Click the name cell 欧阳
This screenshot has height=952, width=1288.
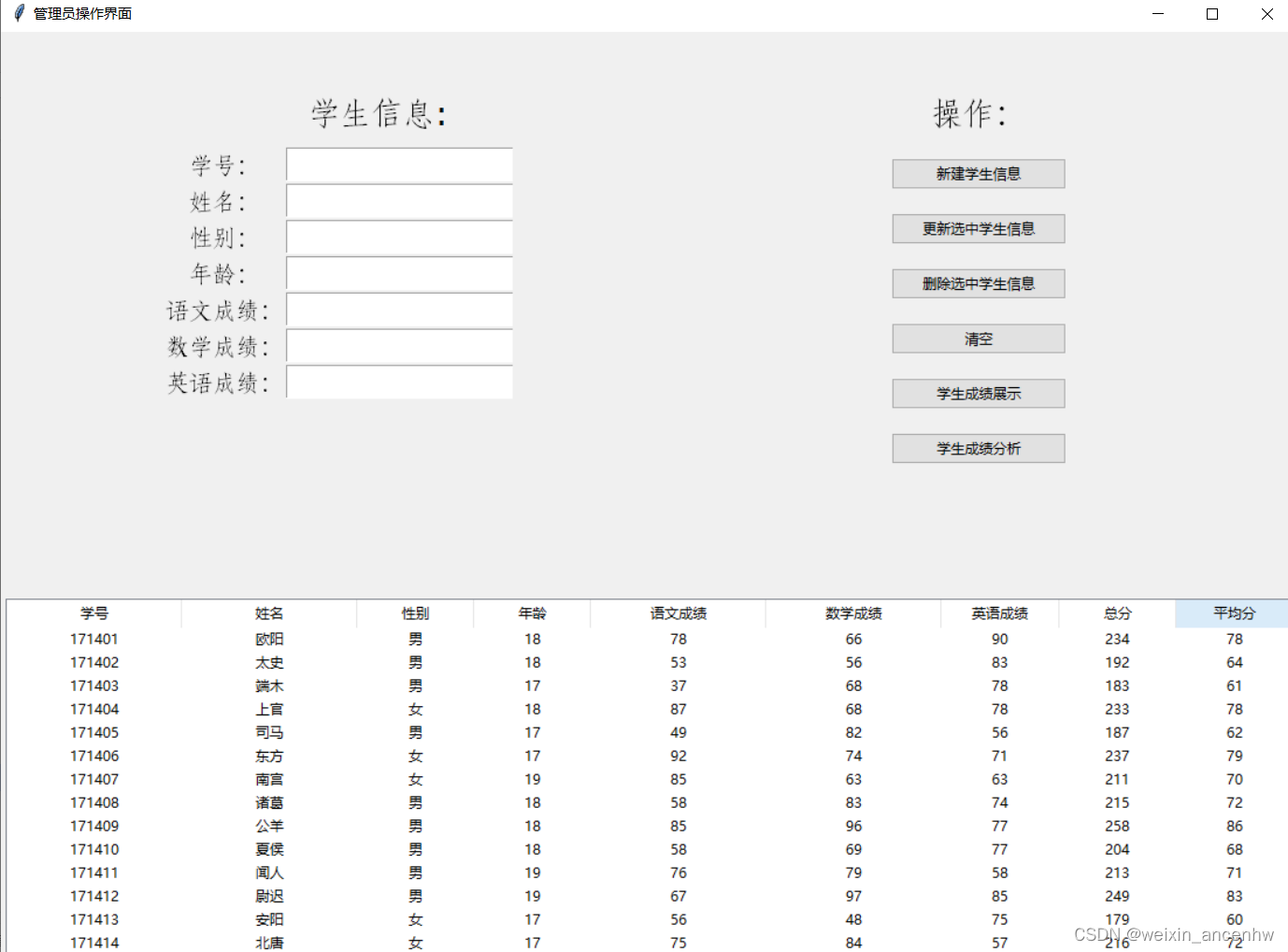pyautogui.click(x=269, y=640)
